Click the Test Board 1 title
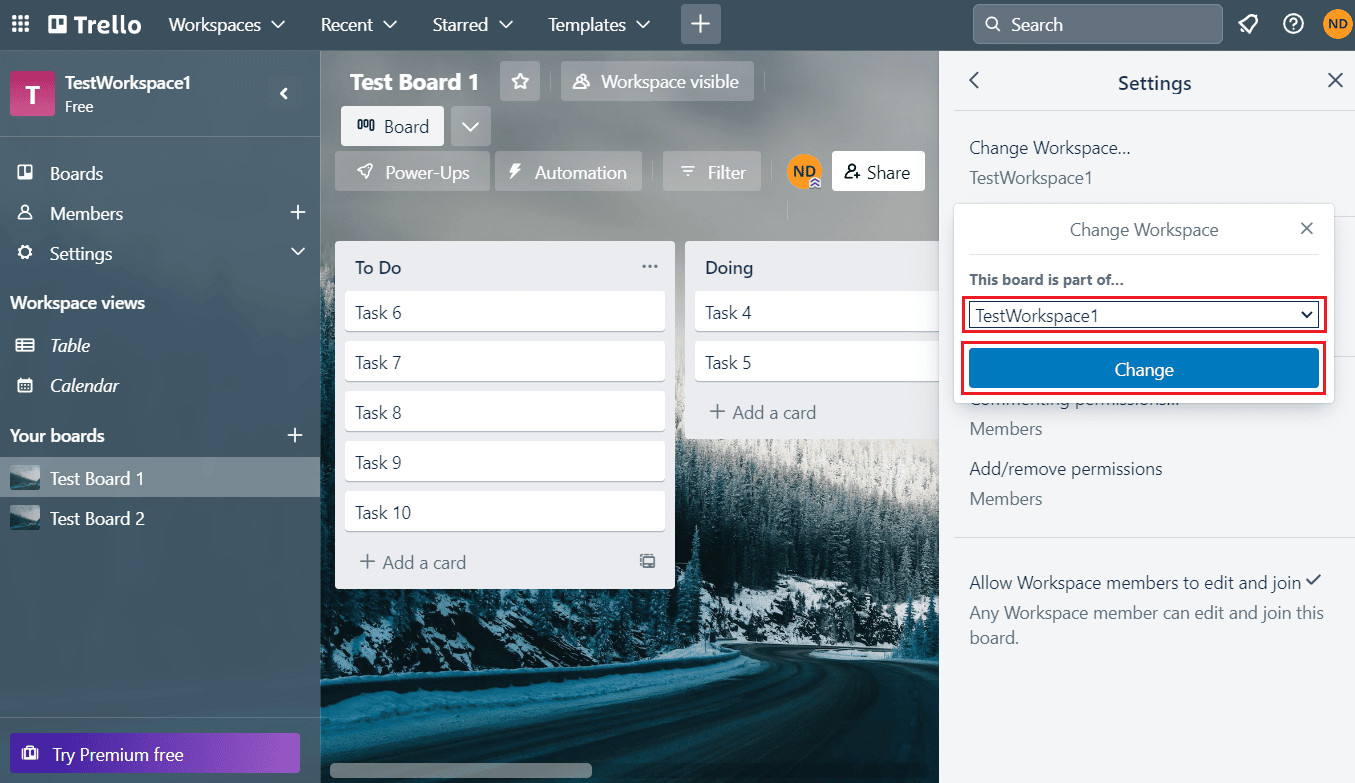This screenshot has height=783, width=1355. coord(415,82)
